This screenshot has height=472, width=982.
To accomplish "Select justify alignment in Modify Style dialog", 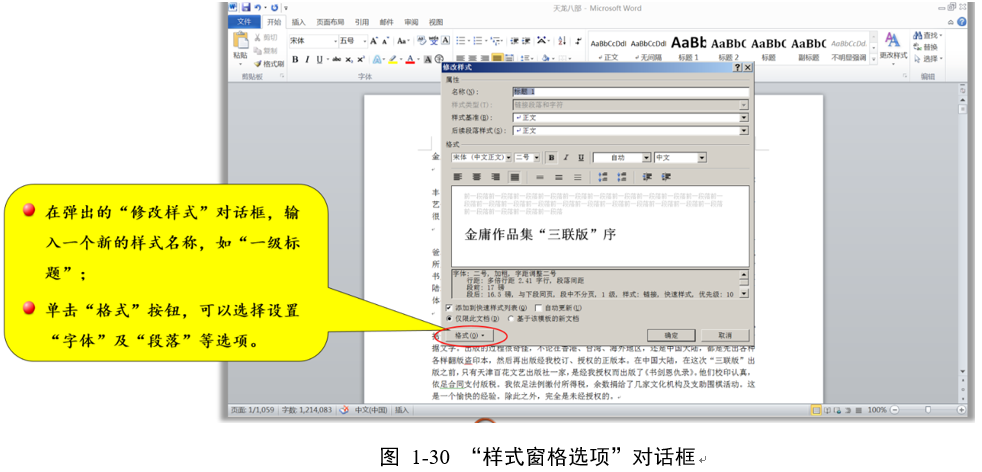I will point(514,177).
